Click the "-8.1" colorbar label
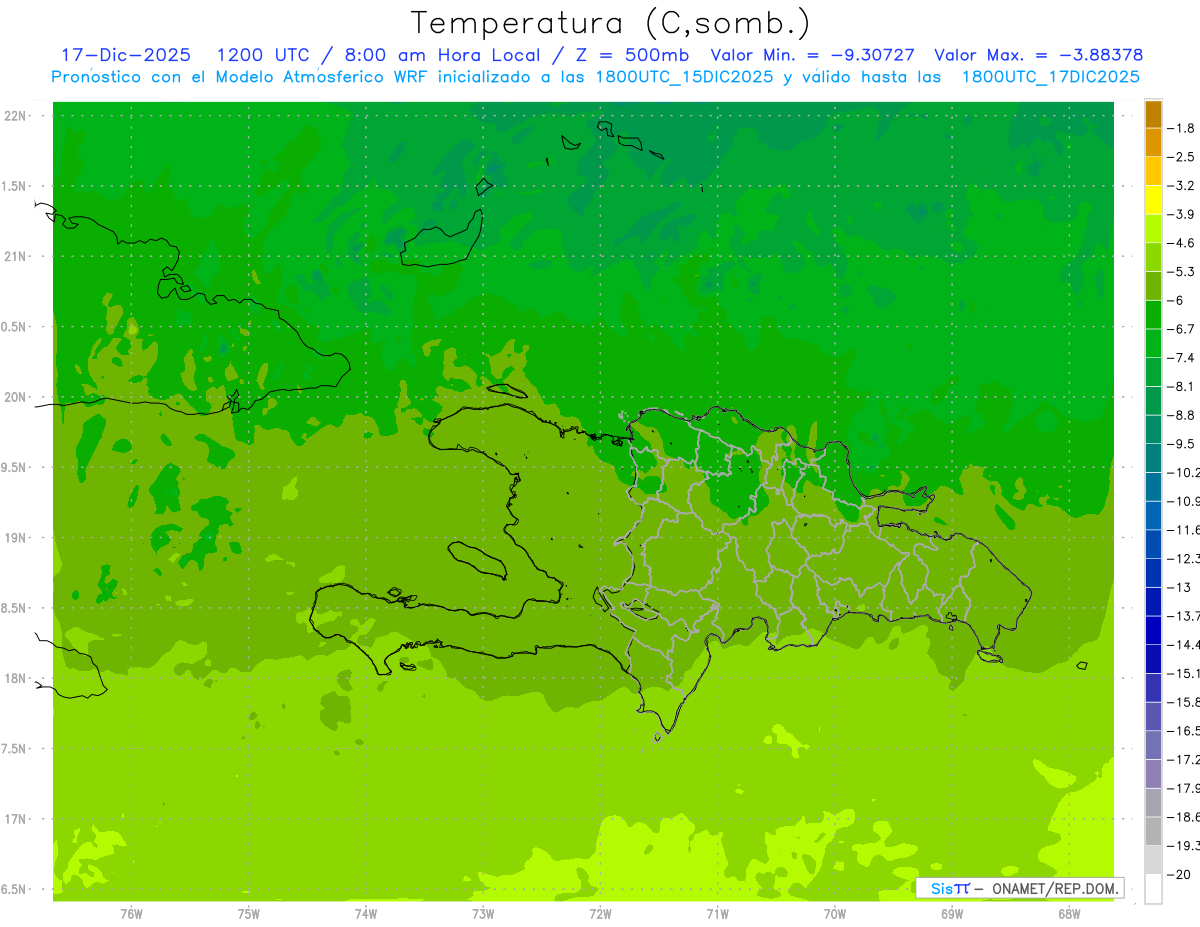1200x927 pixels. 1182,386
